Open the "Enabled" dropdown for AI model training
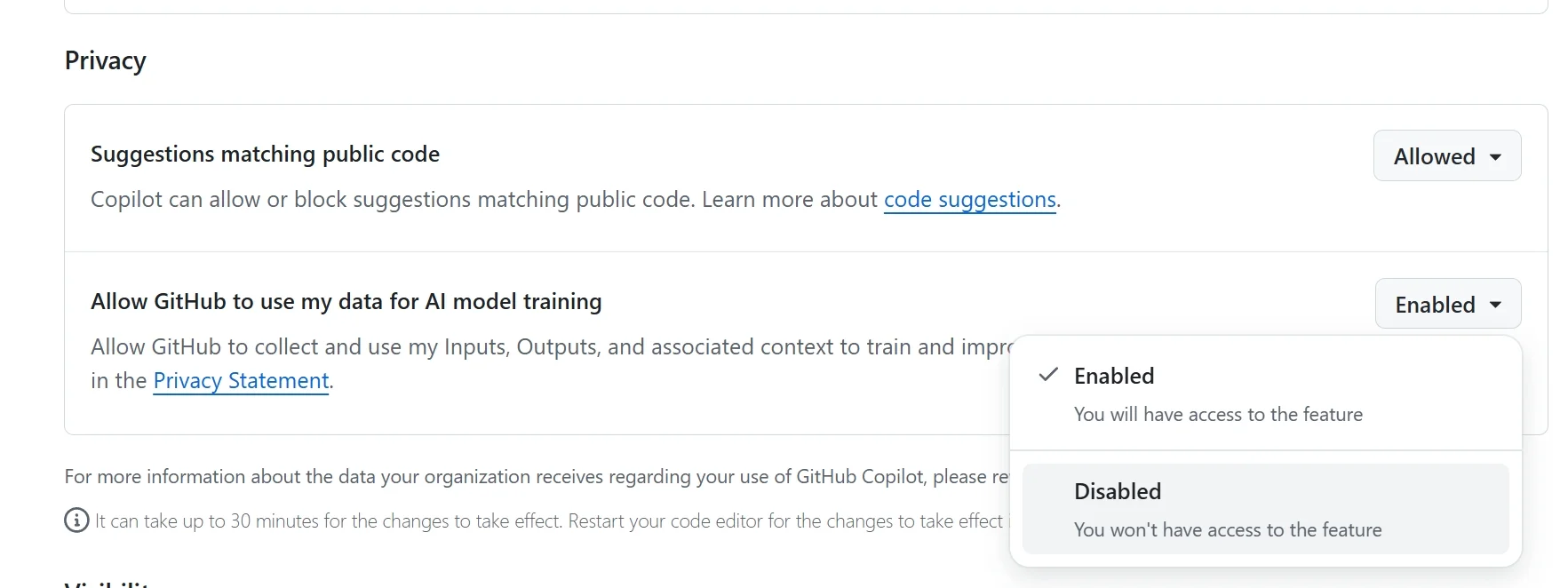Image resolution: width=1568 pixels, height=588 pixels. pos(1447,303)
